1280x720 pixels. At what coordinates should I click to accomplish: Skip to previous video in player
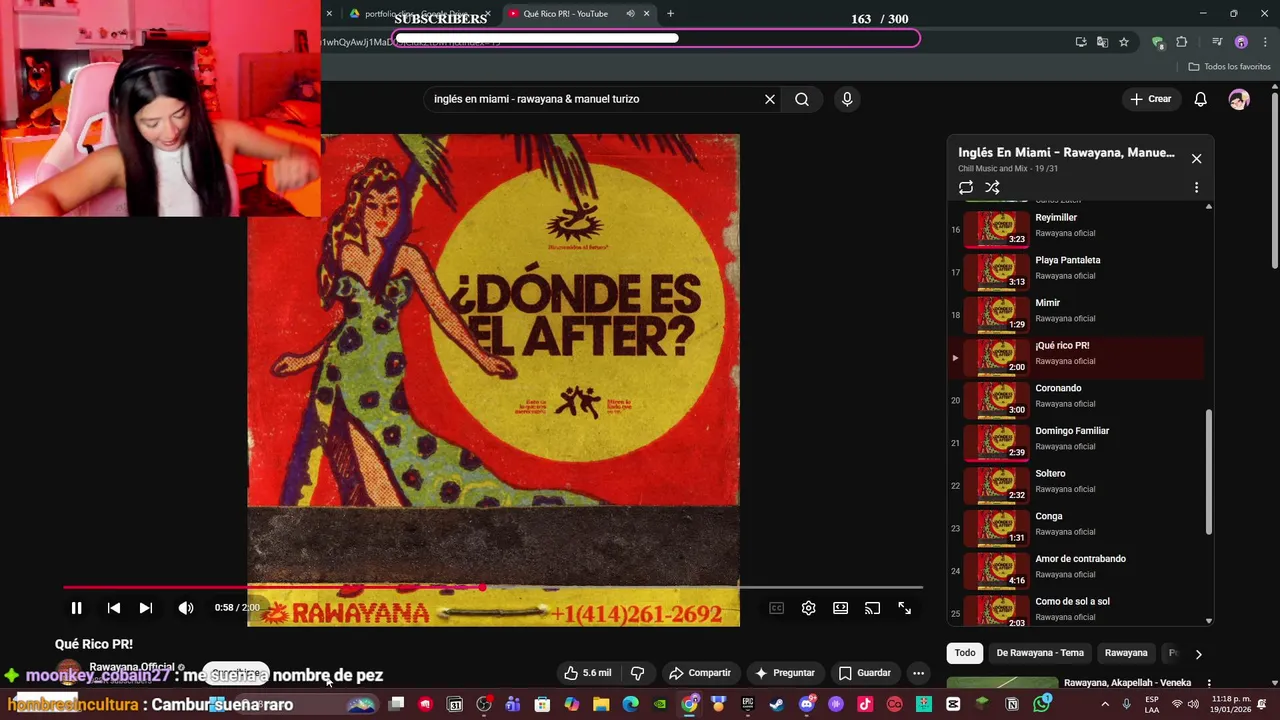tap(114, 608)
